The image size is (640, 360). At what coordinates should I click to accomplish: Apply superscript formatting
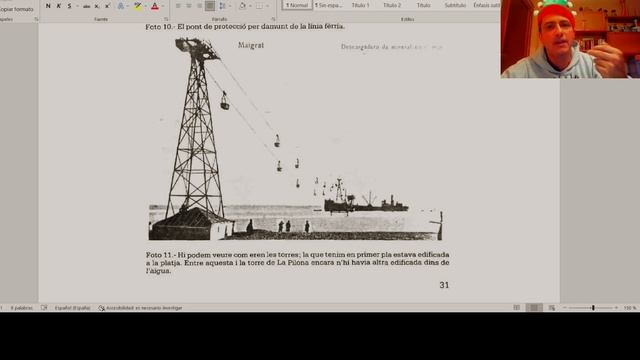pyautogui.click(x=107, y=6)
